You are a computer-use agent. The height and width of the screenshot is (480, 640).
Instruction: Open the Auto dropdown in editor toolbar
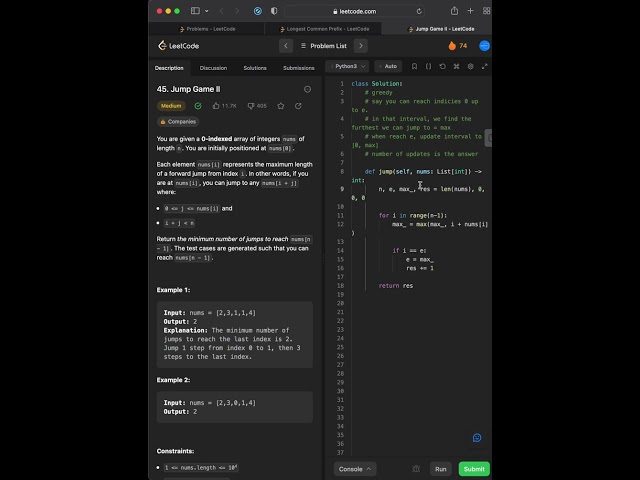pos(388,66)
